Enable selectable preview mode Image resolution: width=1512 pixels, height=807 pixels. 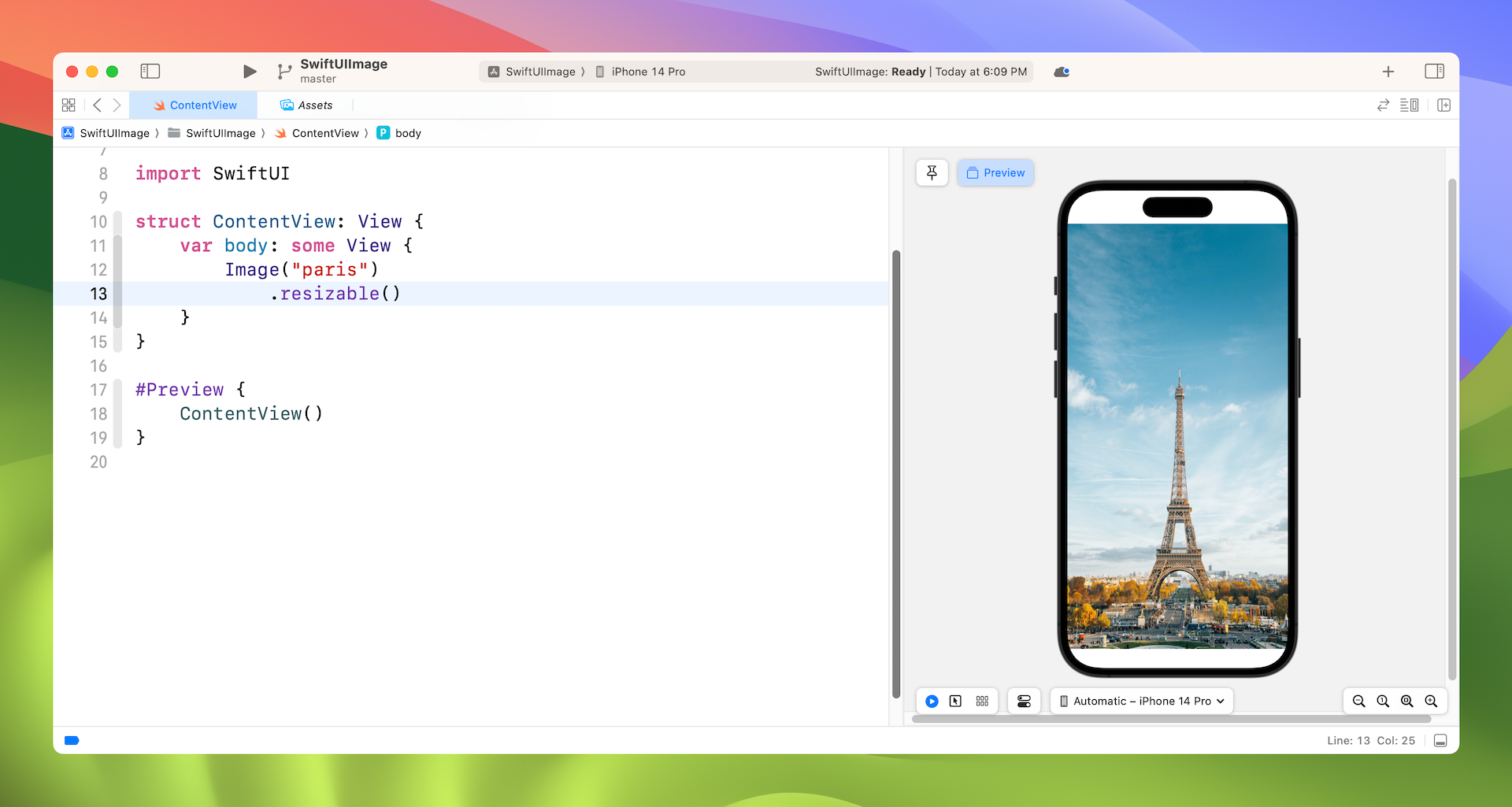click(x=955, y=701)
